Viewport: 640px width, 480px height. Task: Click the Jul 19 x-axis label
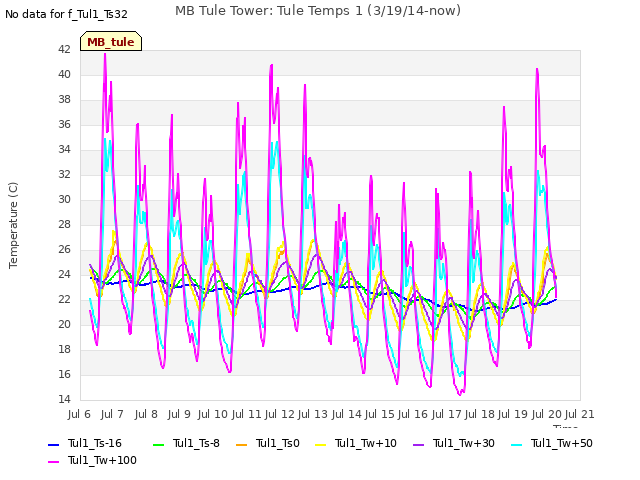pyautogui.click(x=513, y=414)
